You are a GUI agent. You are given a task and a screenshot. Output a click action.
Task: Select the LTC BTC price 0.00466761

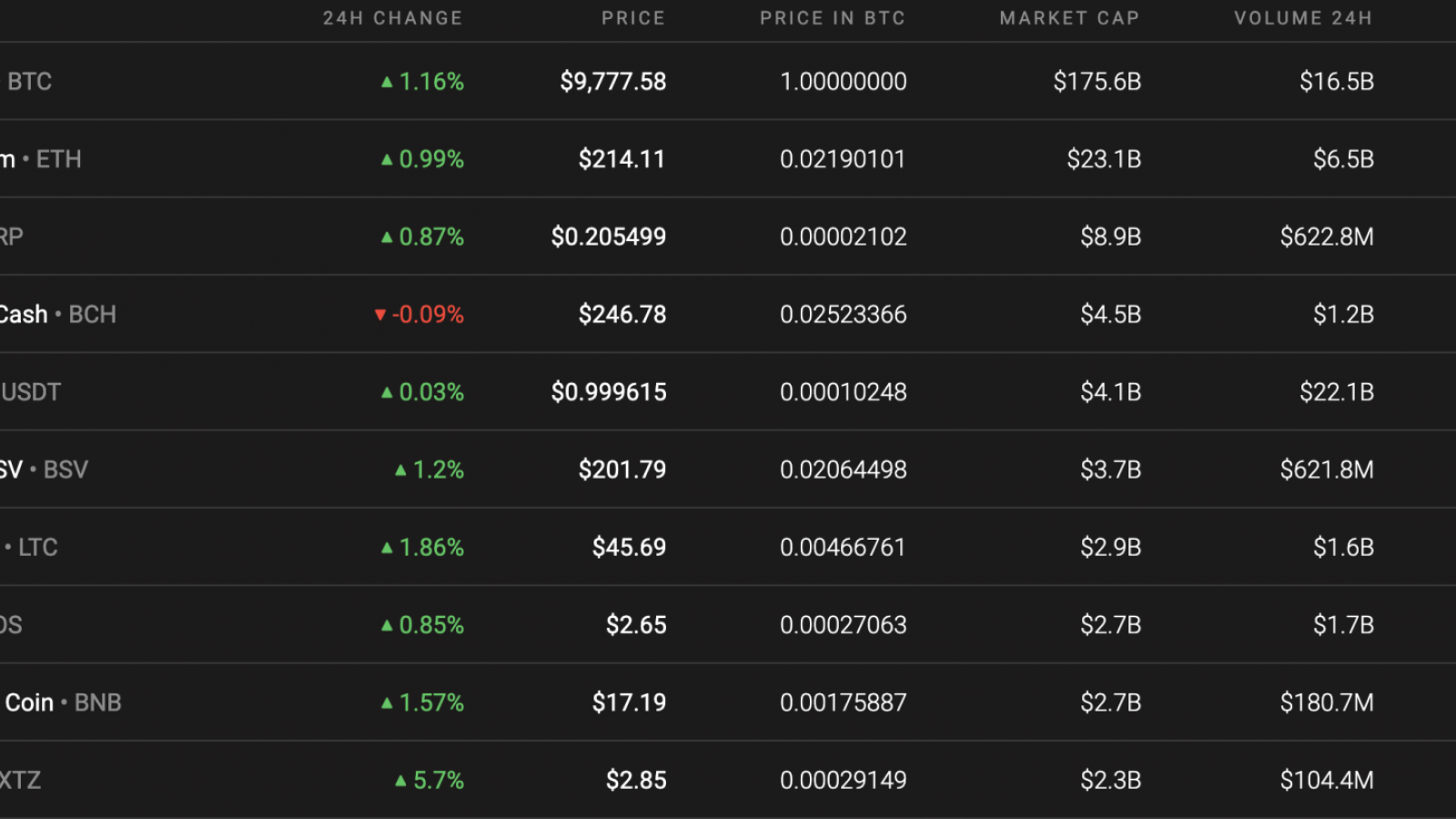pos(844,548)
